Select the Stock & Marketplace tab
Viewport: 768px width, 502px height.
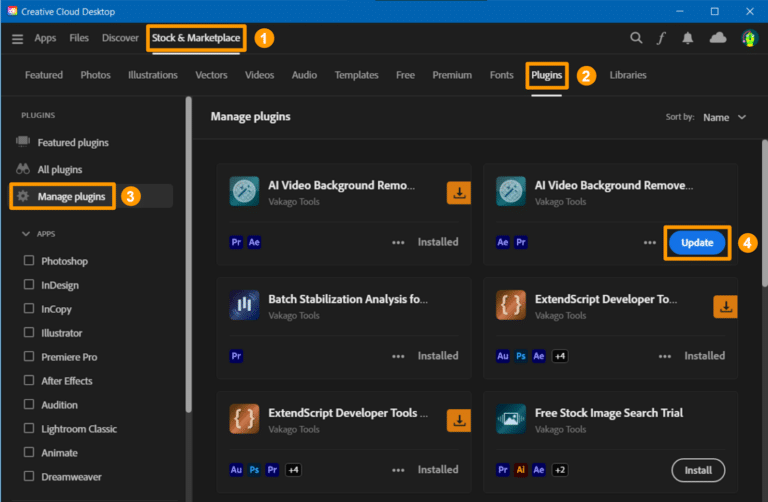coord(196,38)
